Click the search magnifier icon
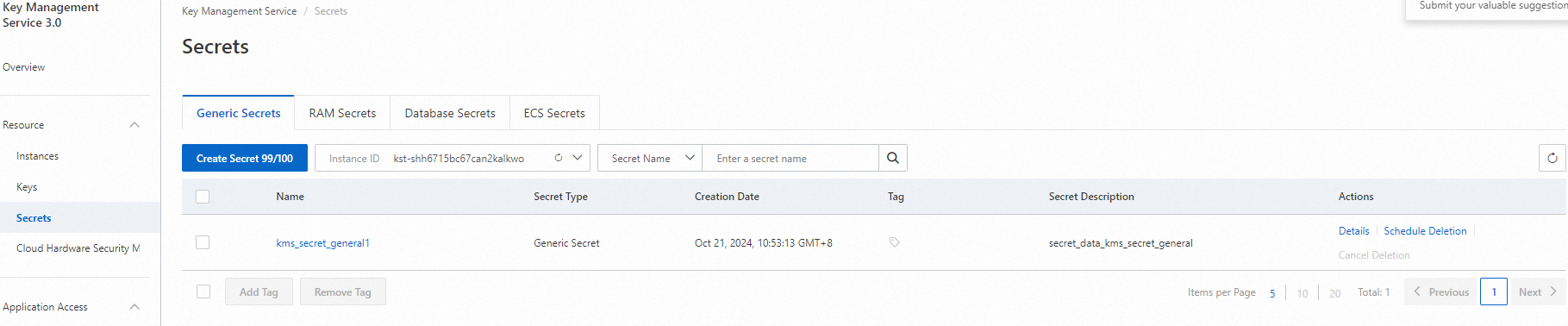 pos(893,158)
